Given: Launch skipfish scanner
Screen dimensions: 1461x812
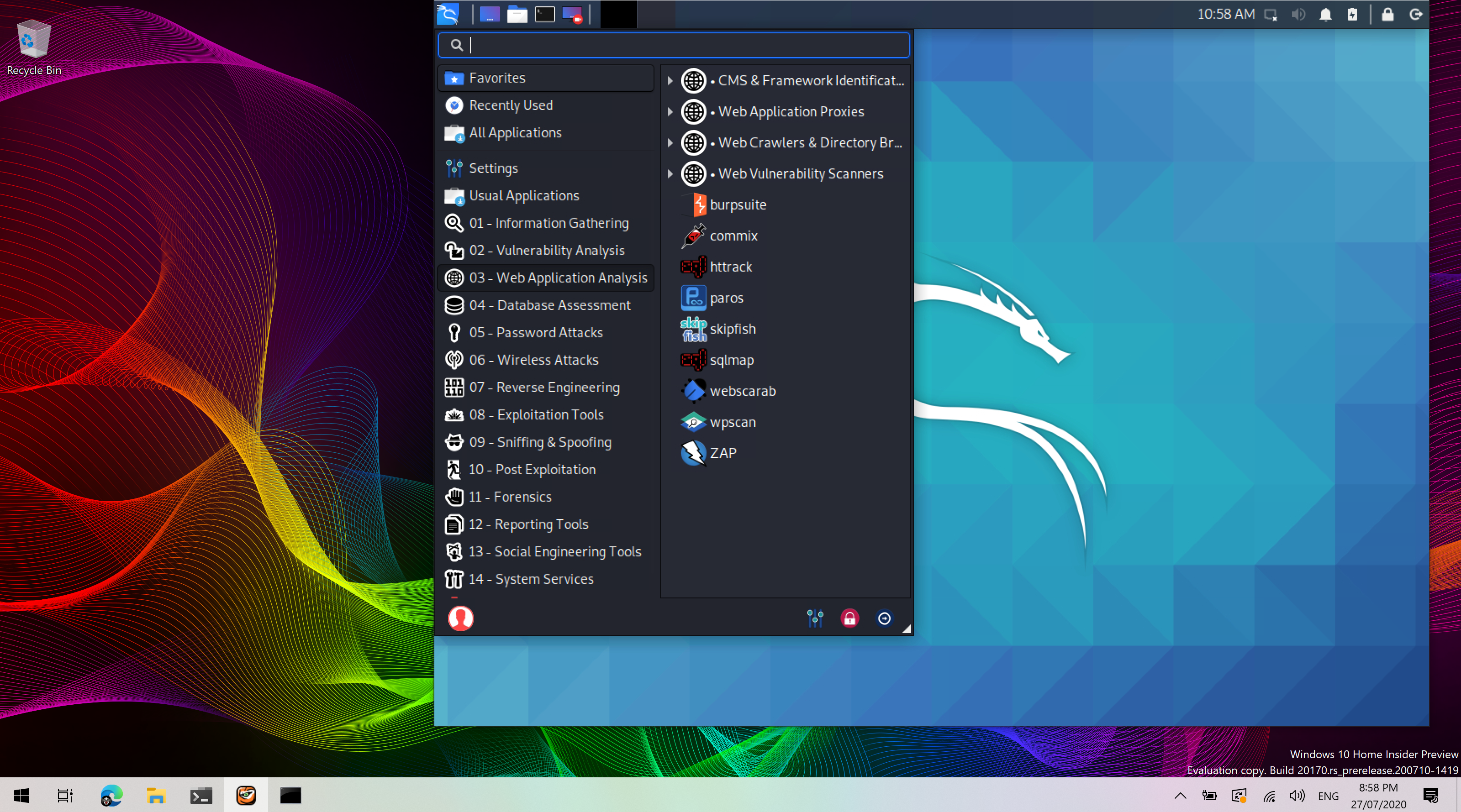Looking at the screenshot, I should coord(733,329).
